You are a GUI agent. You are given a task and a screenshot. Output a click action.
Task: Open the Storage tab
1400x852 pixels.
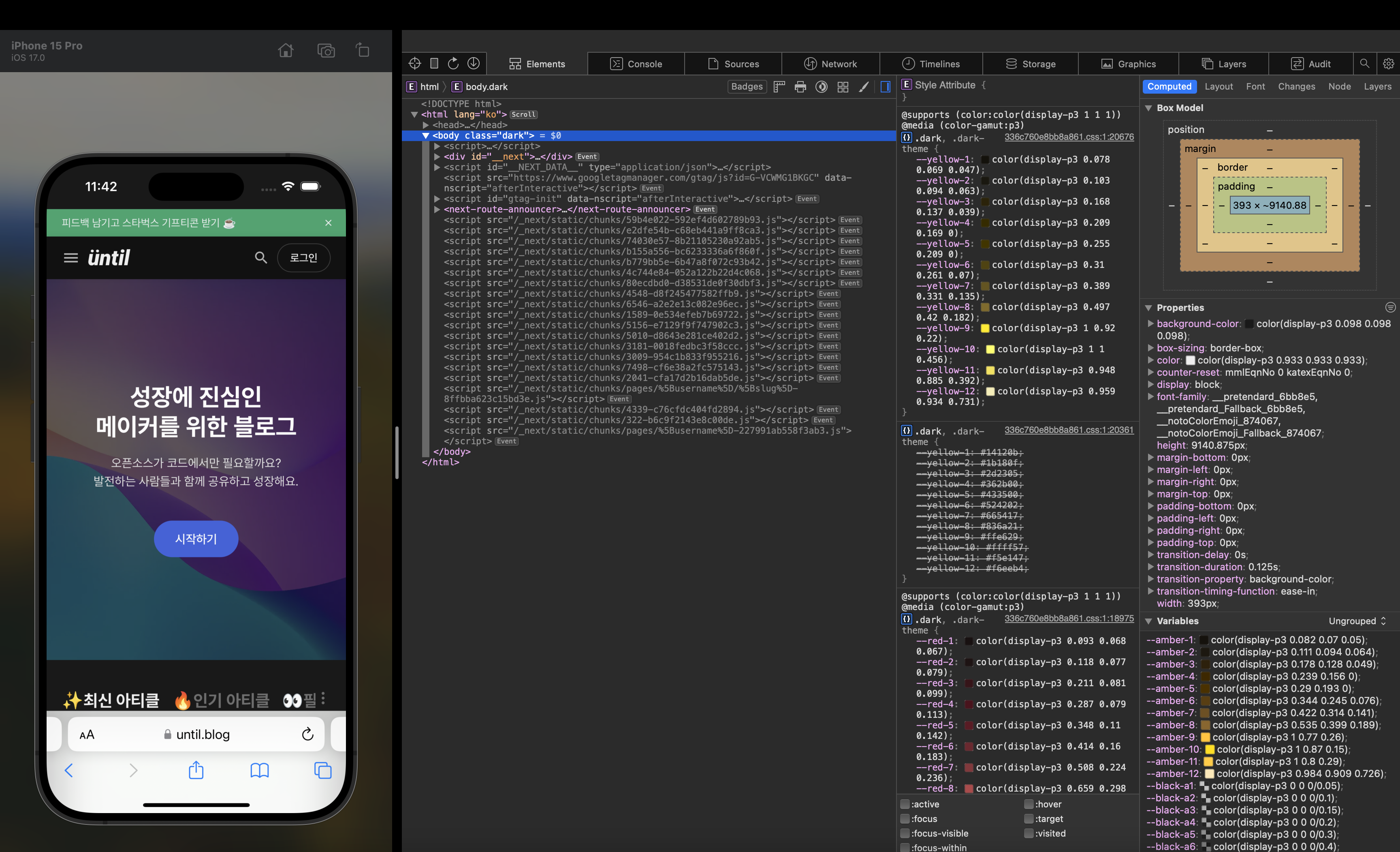click(x=1030, y=64)
